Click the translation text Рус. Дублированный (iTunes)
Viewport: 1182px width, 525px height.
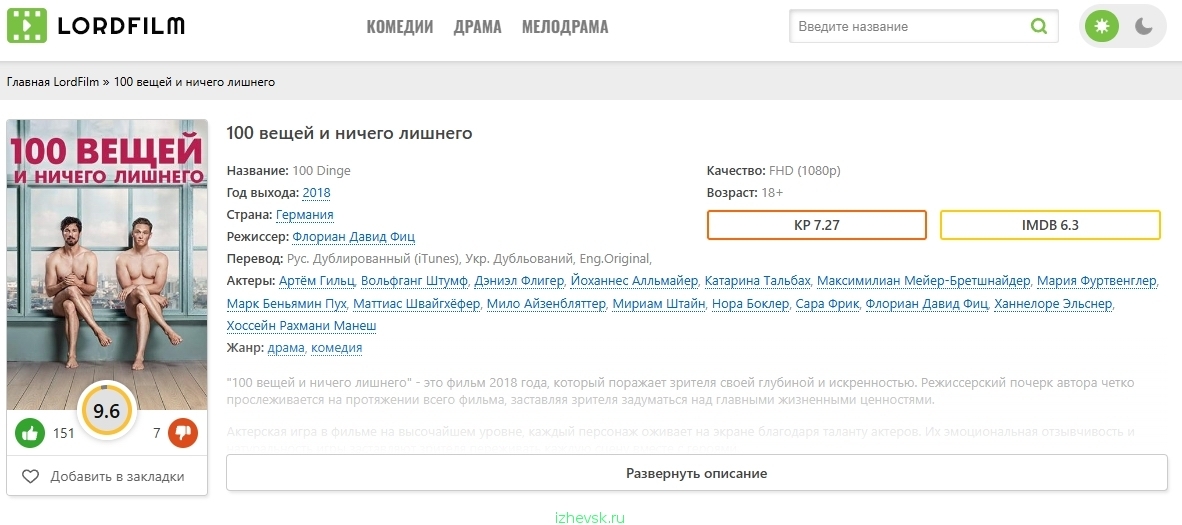[x=374, y=259]
